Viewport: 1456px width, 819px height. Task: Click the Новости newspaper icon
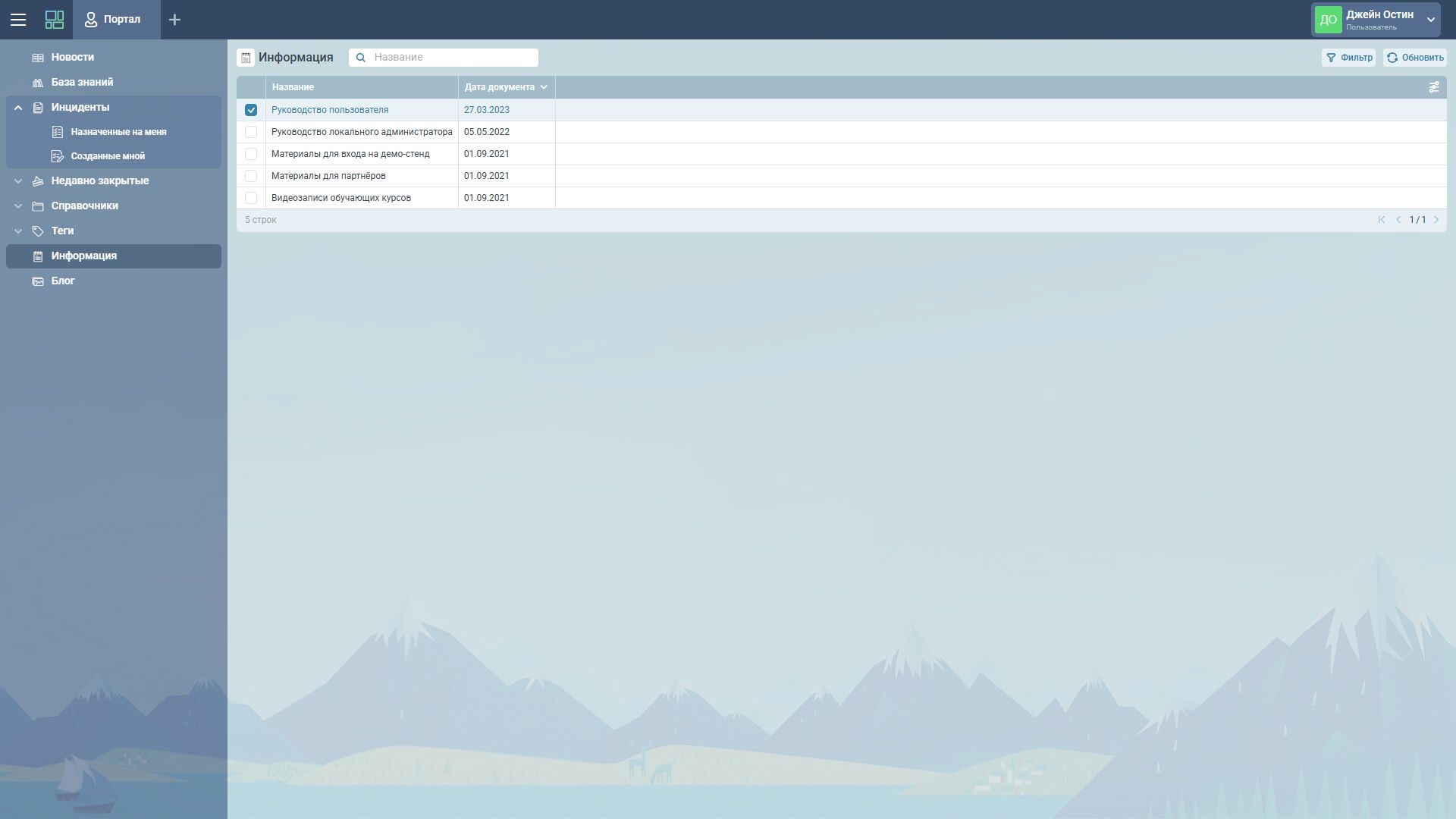pos(38,58)
